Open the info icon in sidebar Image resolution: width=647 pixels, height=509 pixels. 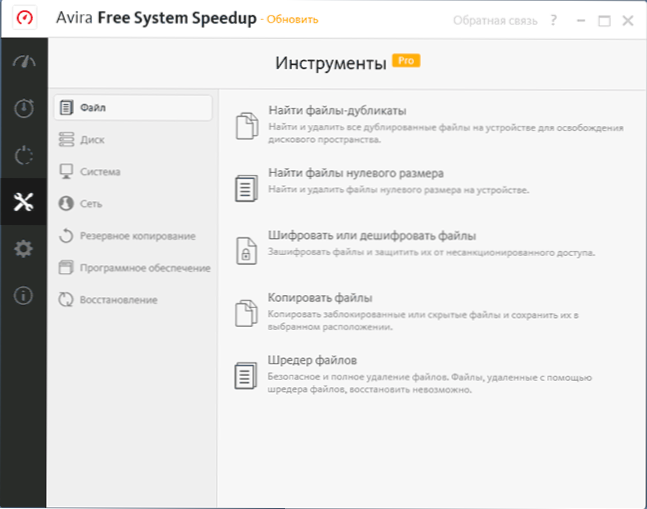point(24,295)
